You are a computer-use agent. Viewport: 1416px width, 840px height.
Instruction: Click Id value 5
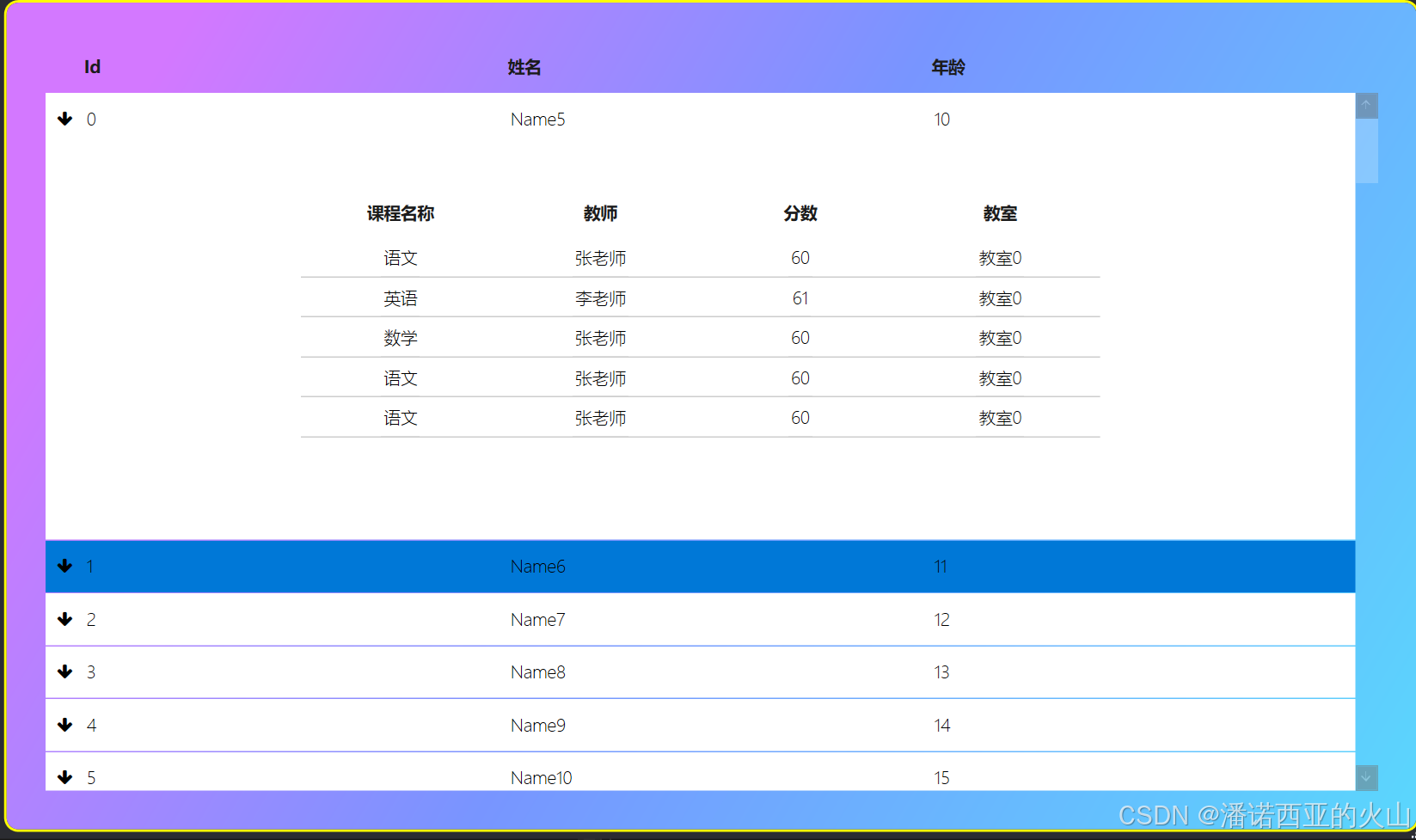(91, 778)
